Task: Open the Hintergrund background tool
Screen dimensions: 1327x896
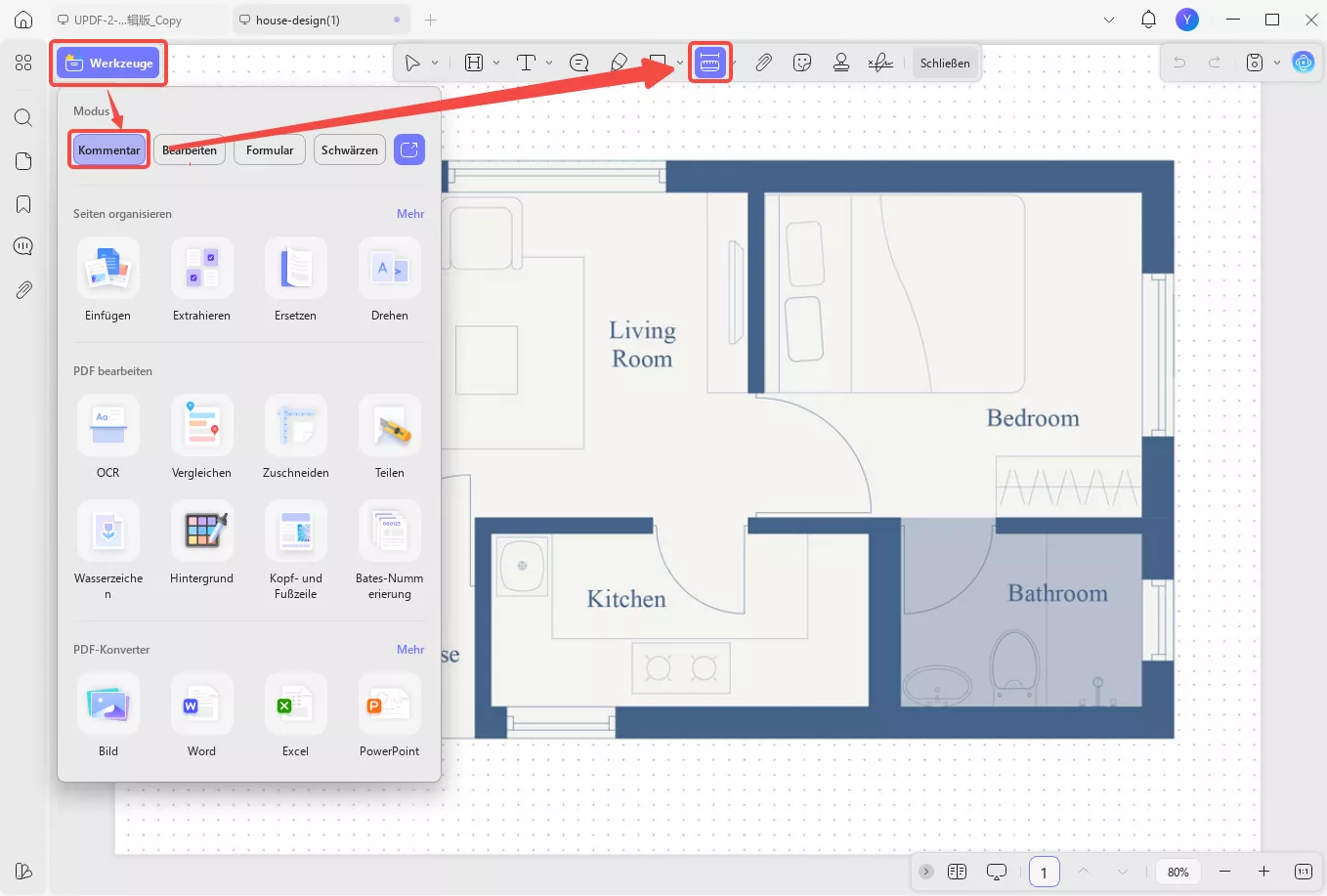Action: pyautogui.click(x=202, y=543)
